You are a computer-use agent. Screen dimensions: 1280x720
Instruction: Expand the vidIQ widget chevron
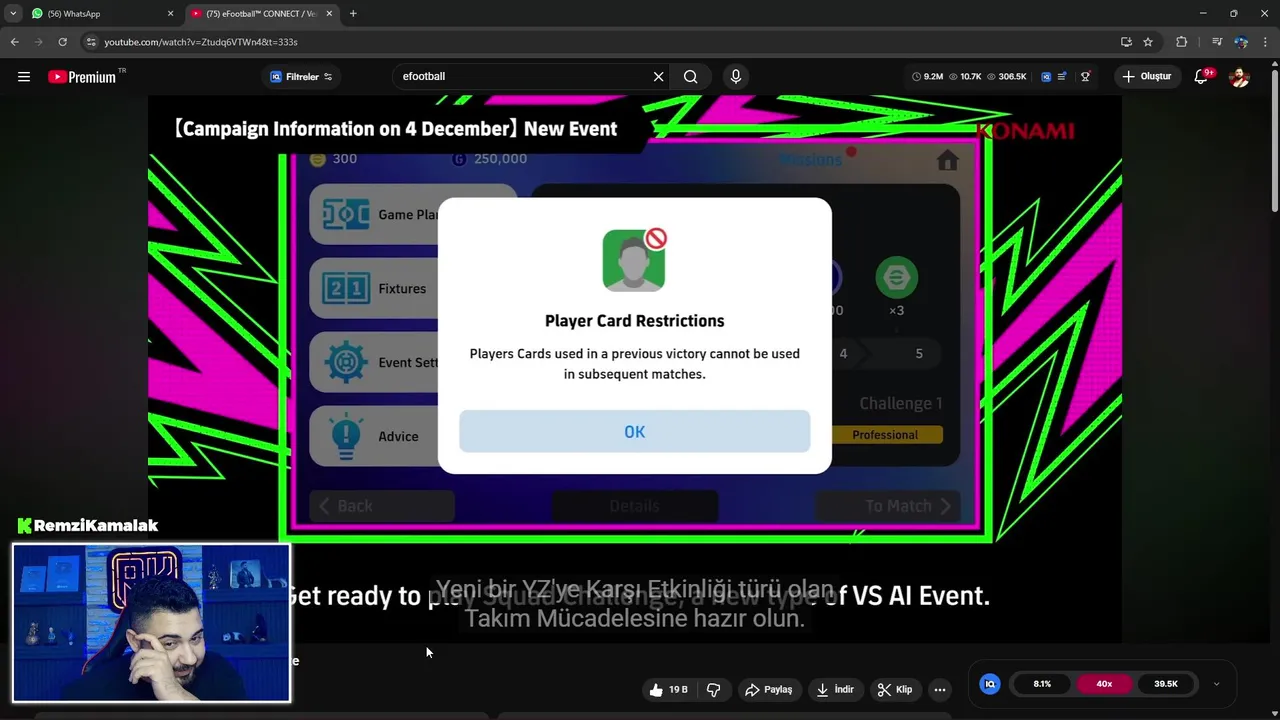click(1216, 684)
